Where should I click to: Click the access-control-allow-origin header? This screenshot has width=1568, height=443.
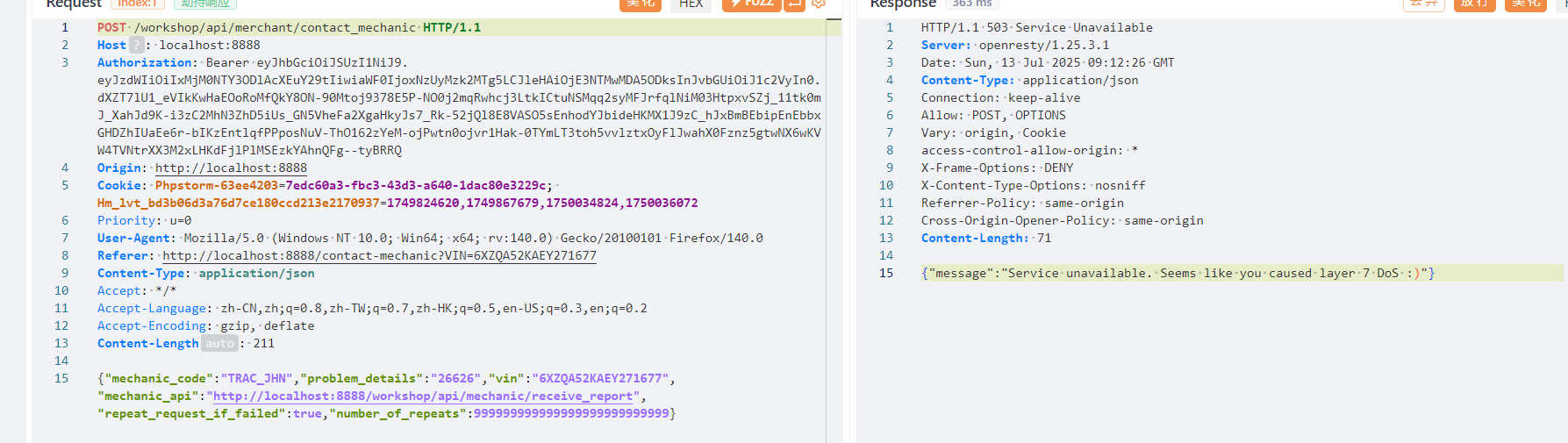1030,150
